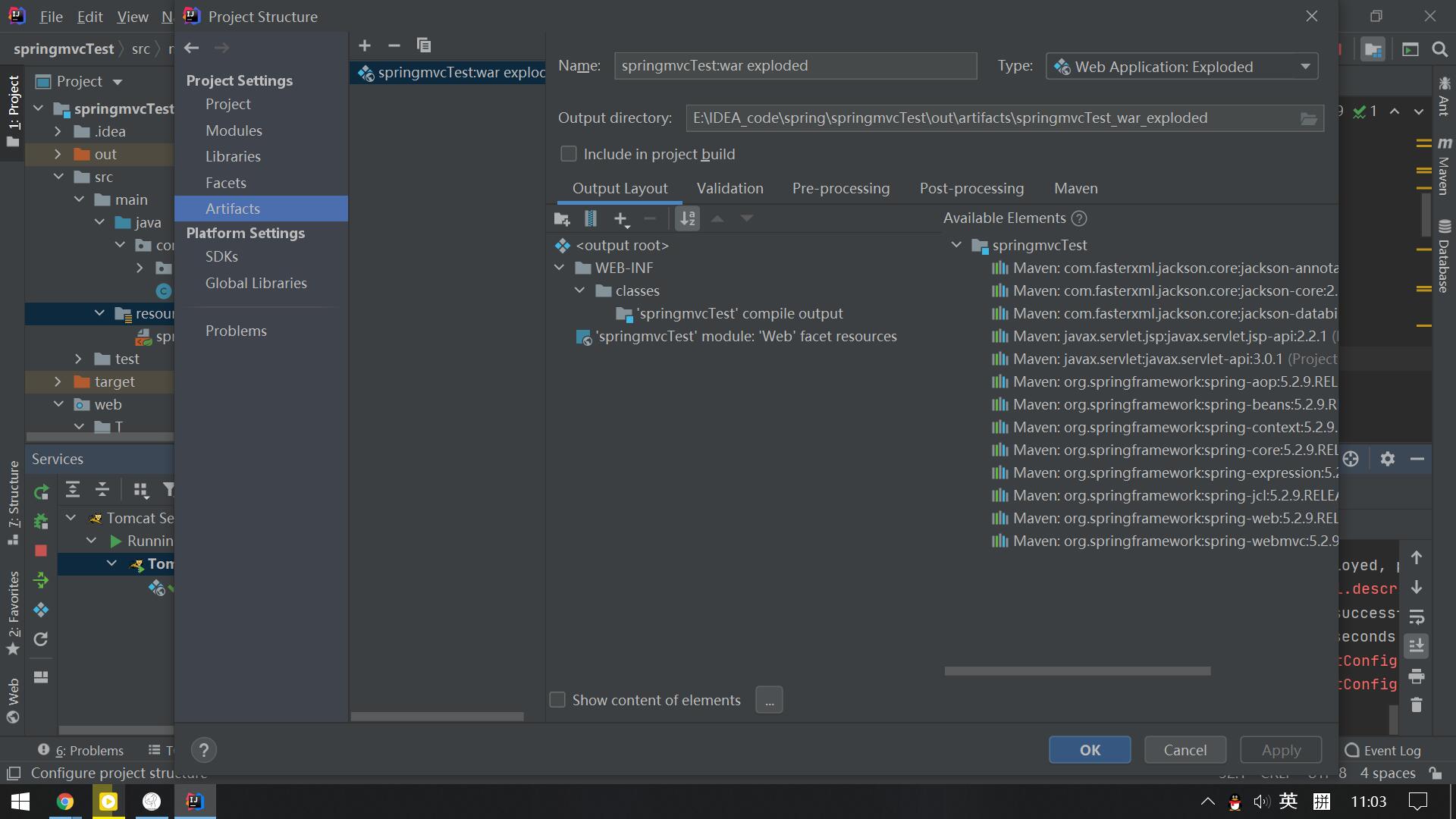The width and height of the screenshot is (1456, 819).
Task: Click the Copy artifact icon
Action: 424,45
